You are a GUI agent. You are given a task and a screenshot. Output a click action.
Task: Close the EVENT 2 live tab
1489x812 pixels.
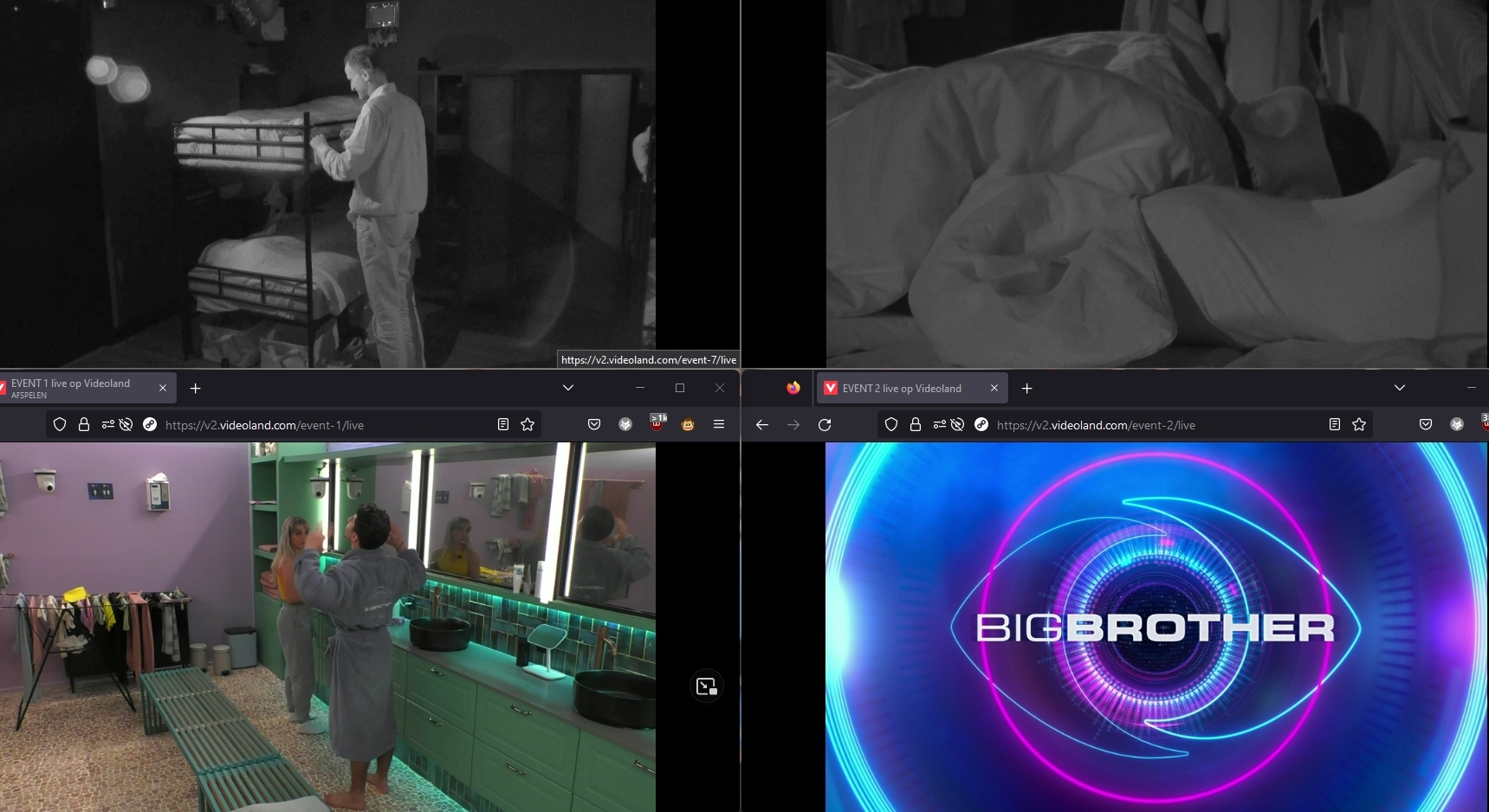[994, 388]
